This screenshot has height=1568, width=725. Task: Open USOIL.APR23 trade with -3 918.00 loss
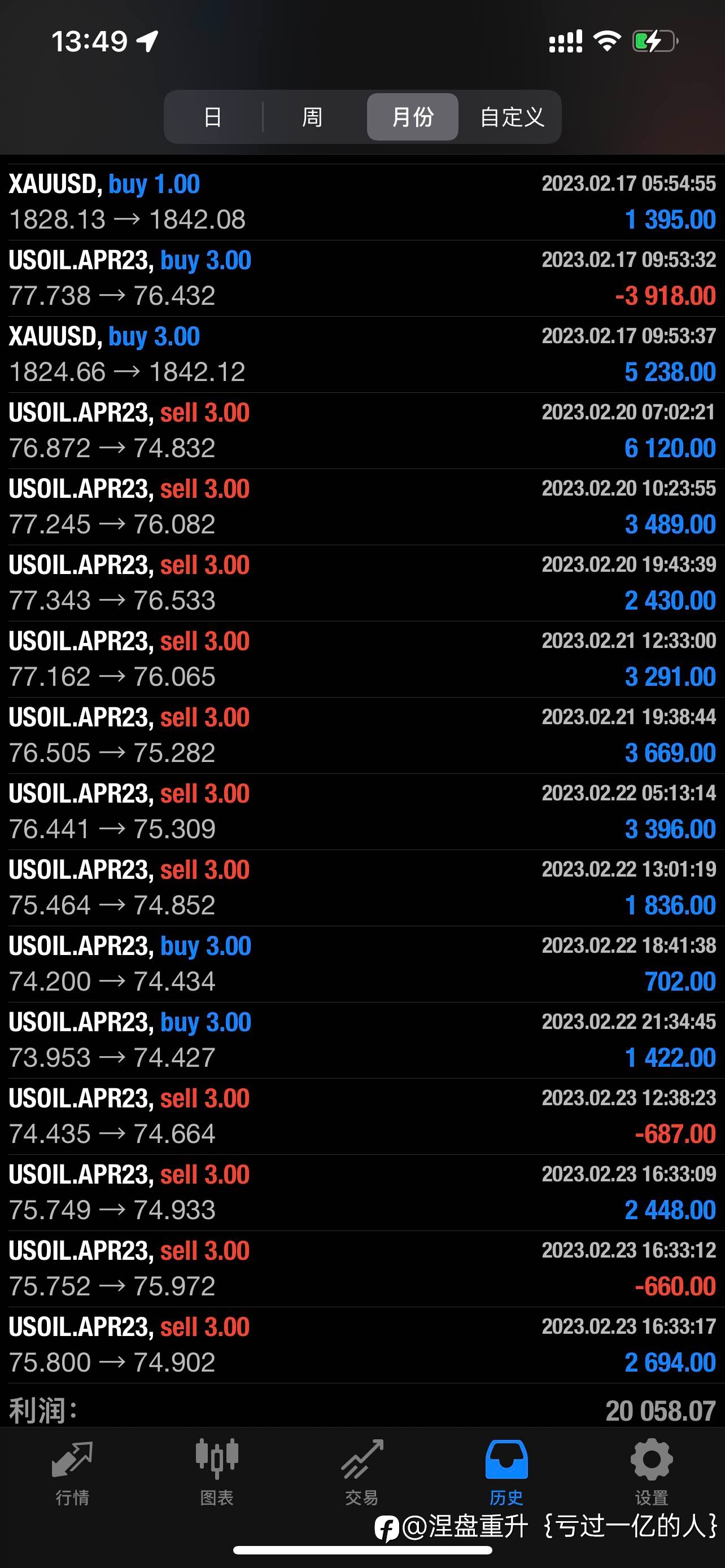pos(362,278)
